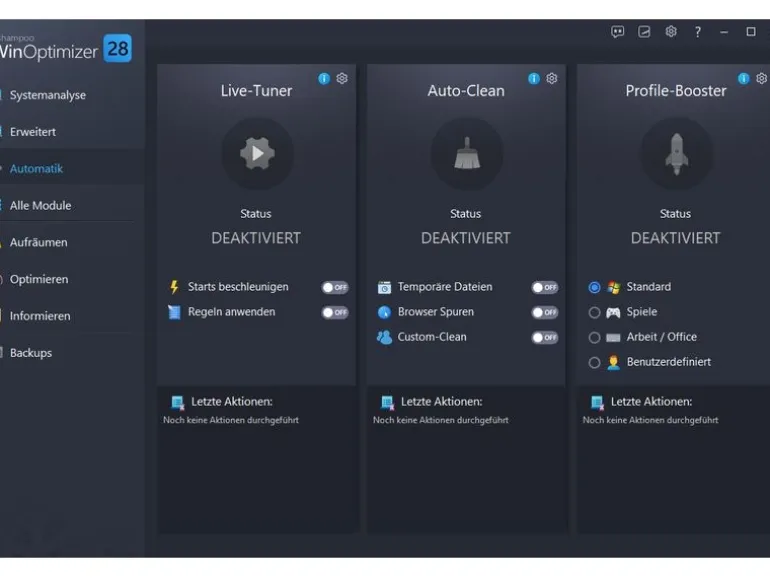The image size is (770, 578).
Task: Open the main settings gear in title bar
Action: coord(671,32)
